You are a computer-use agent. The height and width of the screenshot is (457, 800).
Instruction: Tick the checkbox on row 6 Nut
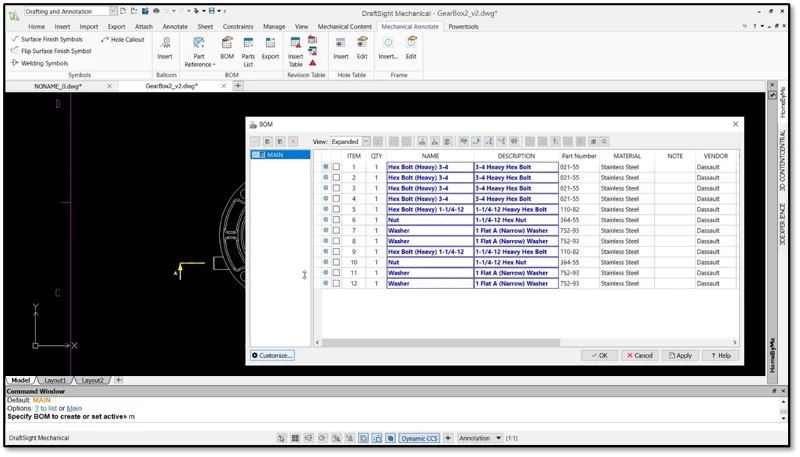click(336, 220)
